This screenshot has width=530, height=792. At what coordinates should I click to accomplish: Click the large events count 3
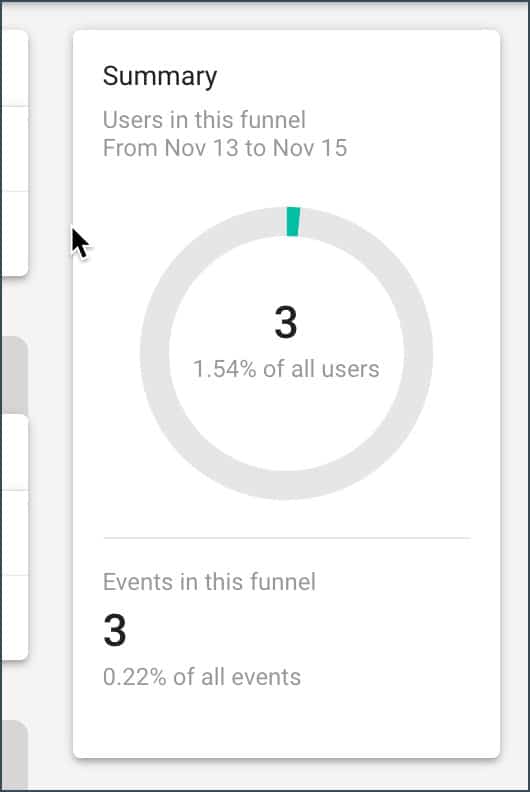point(115,630)
